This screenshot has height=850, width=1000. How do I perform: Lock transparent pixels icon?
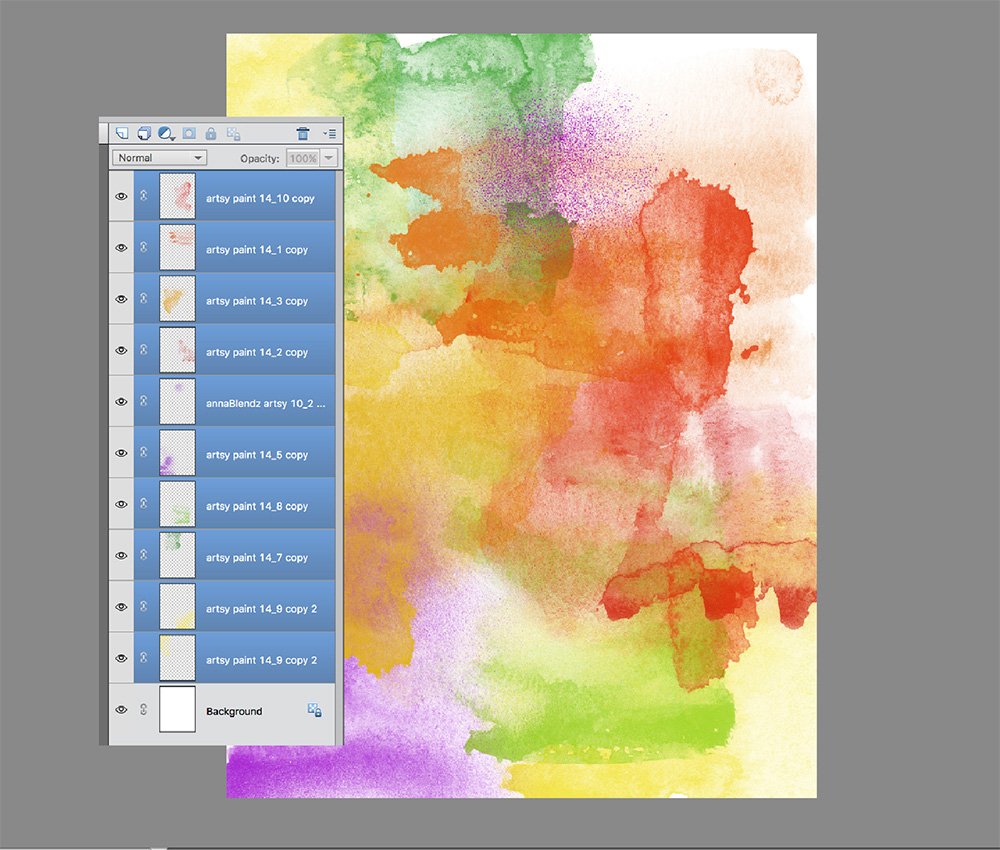[x=233, y=133]
